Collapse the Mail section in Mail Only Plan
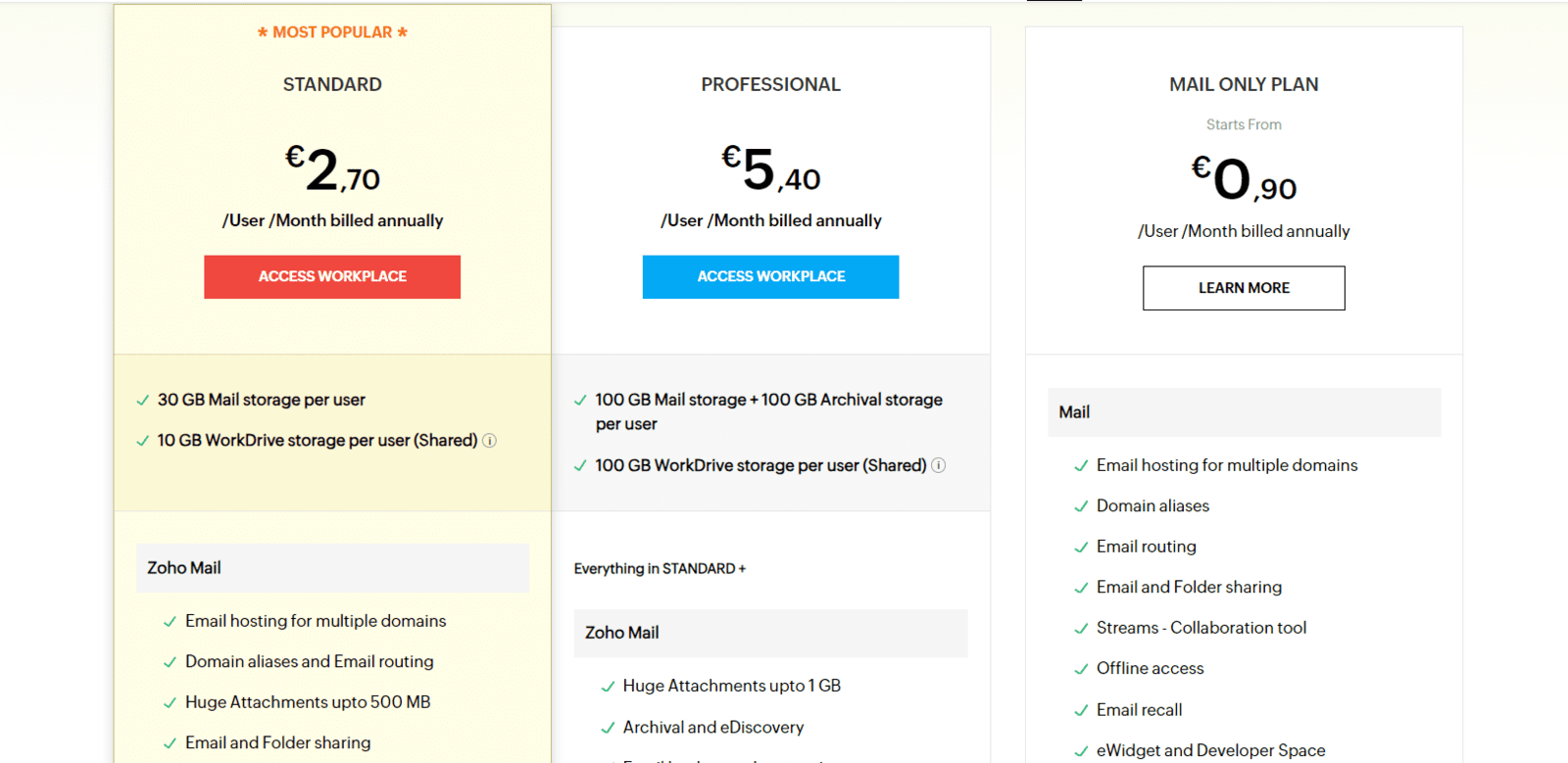Screen dimensions: 1568x763 coord(1244,412)
